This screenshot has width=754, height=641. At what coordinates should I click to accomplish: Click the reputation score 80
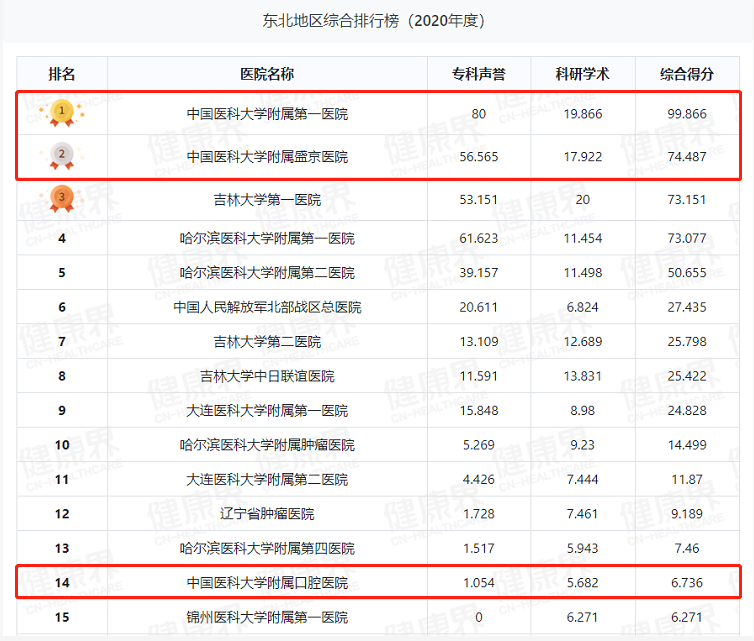click(x=478, y=114)
